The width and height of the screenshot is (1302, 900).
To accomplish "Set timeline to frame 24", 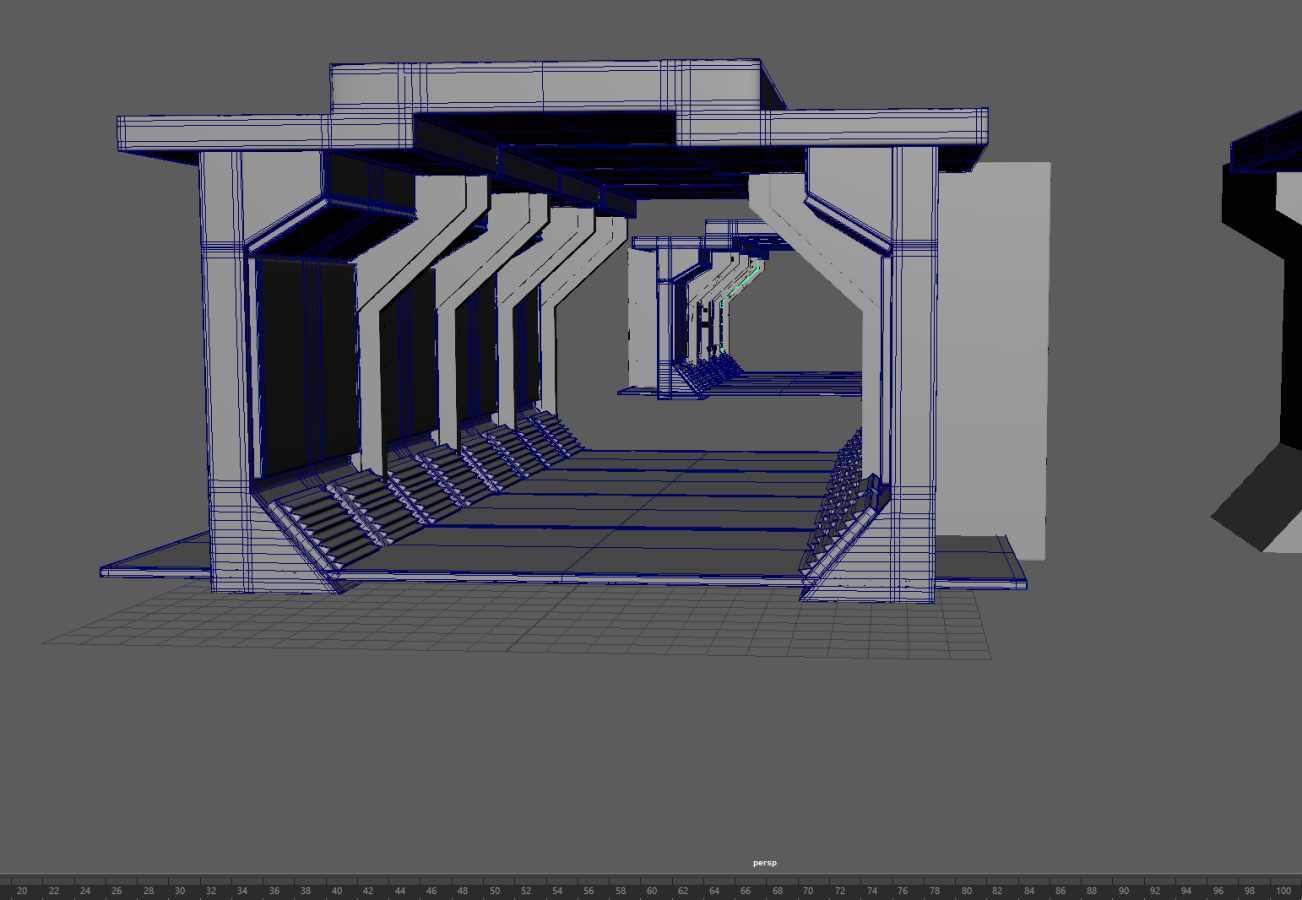I will pos(85,890).
